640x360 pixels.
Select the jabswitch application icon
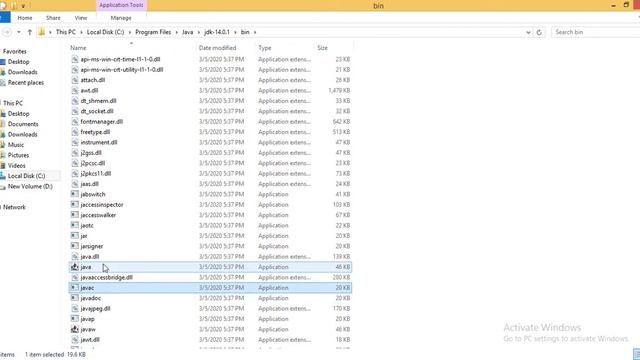point(75,194)
